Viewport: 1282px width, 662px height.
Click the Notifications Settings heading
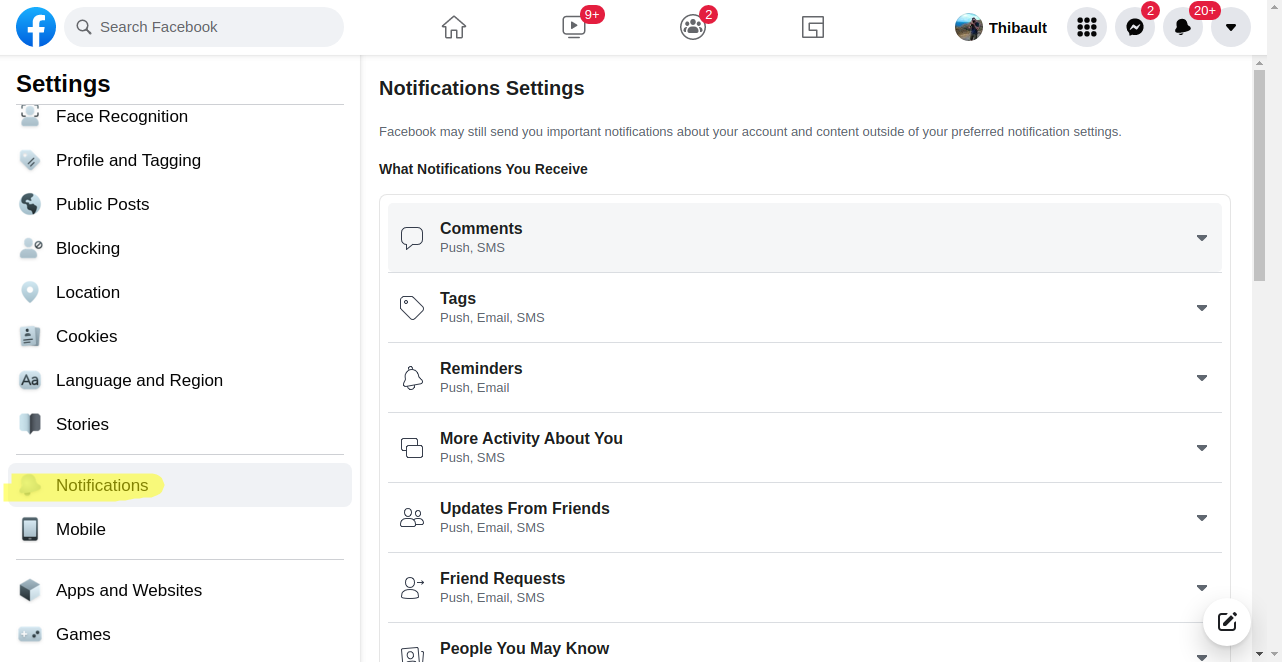pyautogui.click(x=482, y=88)
